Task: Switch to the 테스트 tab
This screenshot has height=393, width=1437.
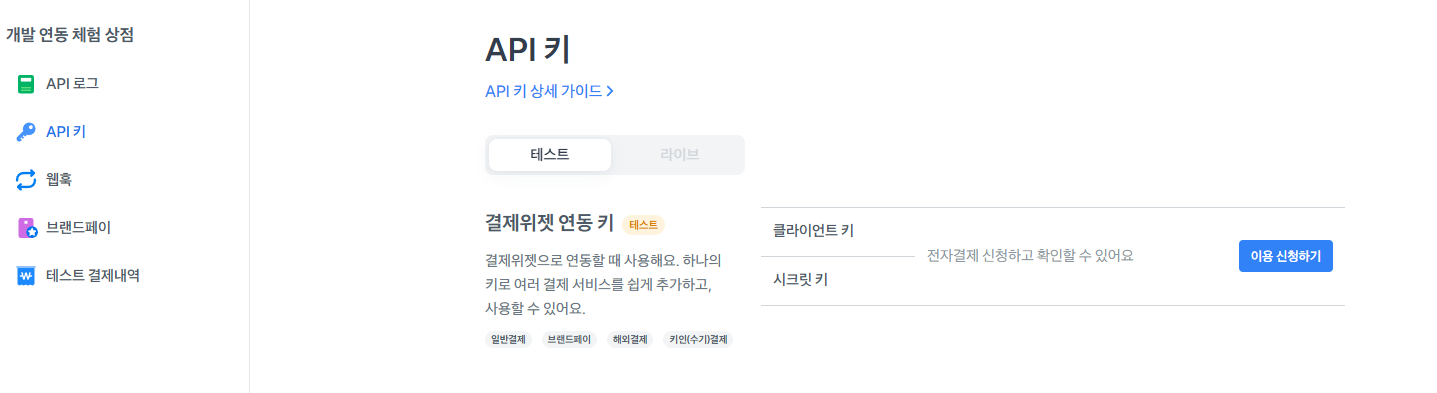Action: click(x=550, y=155)
